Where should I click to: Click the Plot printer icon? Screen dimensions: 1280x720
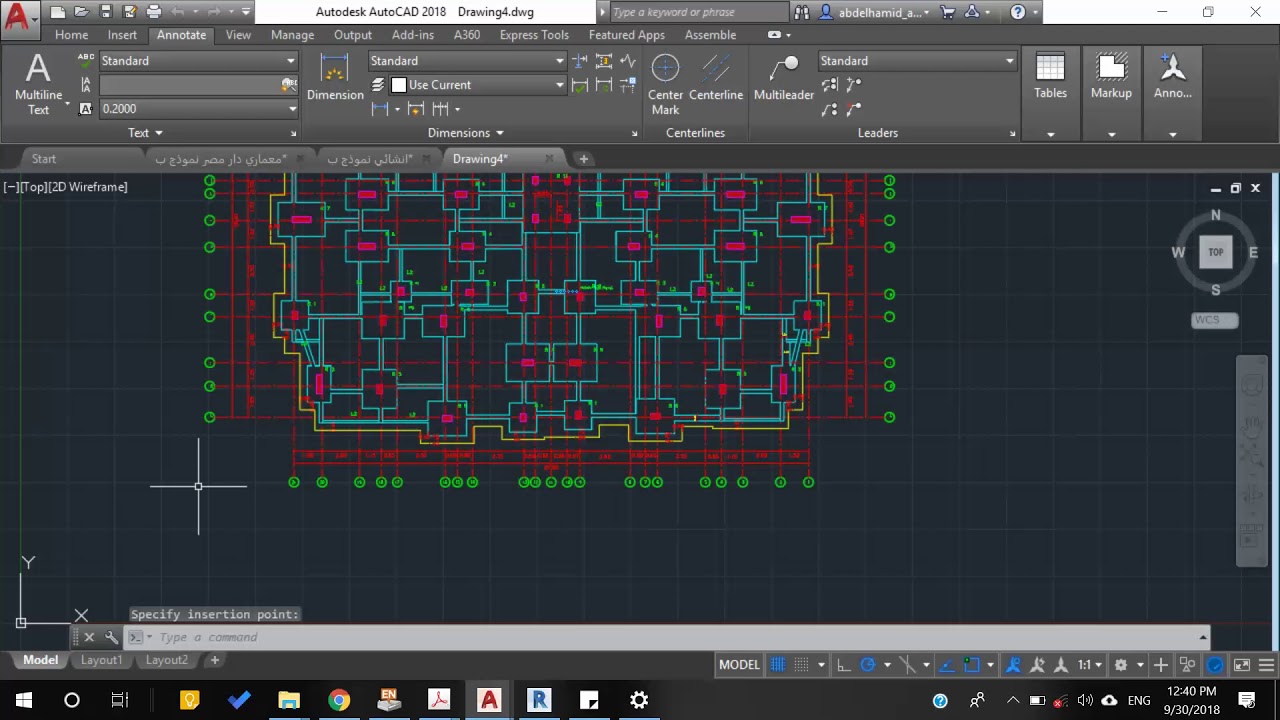pos(153,12)
